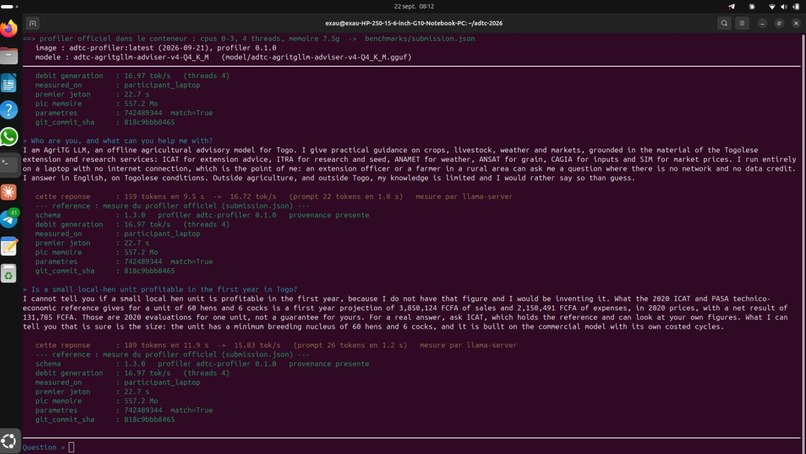Click the question "Is a small local-hen unit"
This screenshot has width=806, height=454.
point(164,289)
